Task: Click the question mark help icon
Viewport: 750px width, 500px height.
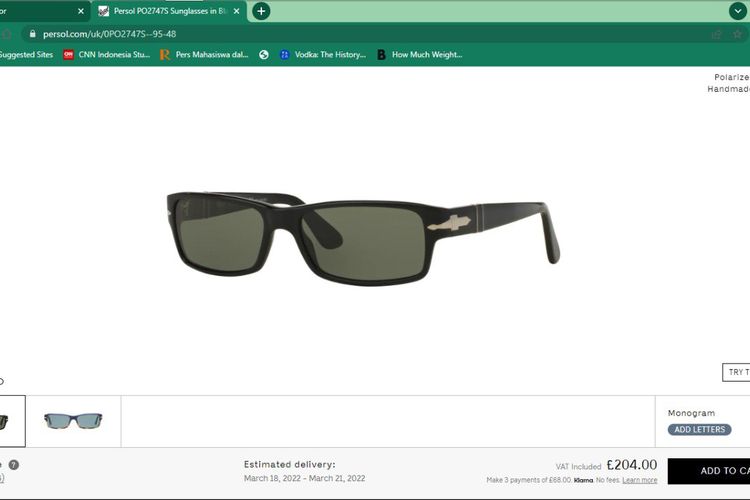Action: (14, 465)
